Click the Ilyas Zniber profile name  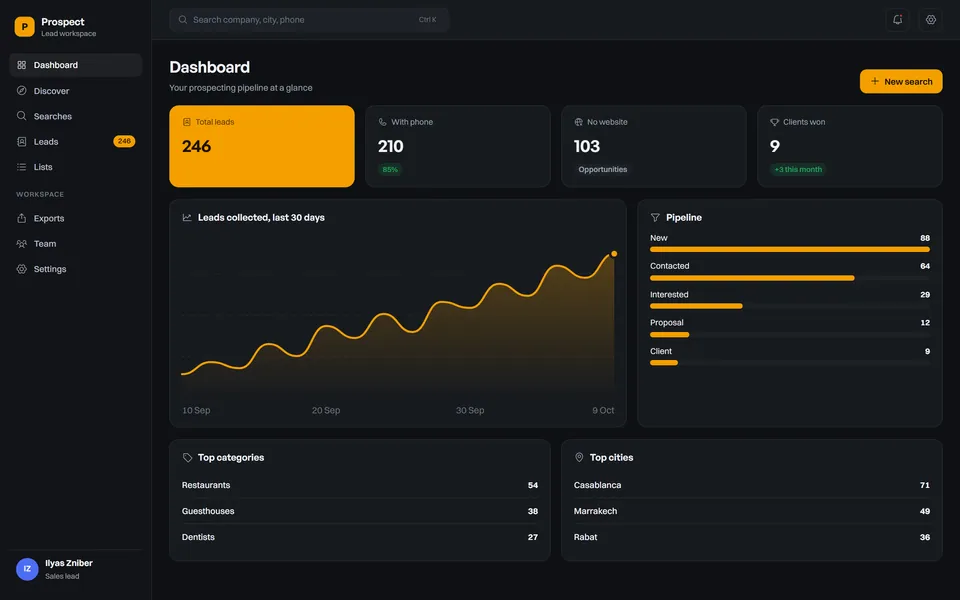pyautogui.click(x=69, y=563)
